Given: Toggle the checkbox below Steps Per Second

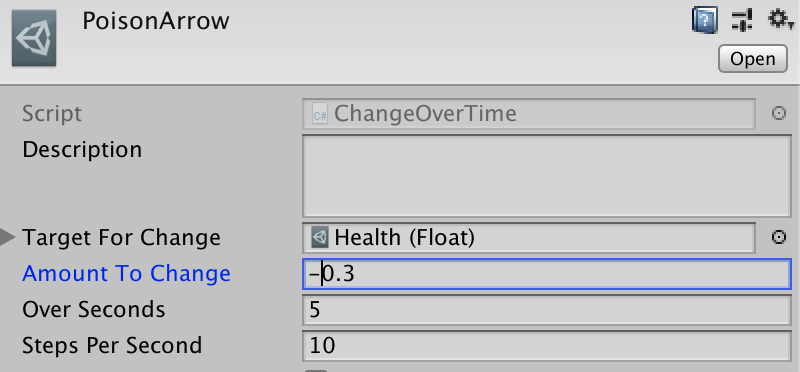Looking at the screenshot, I should tap(316, 369).
